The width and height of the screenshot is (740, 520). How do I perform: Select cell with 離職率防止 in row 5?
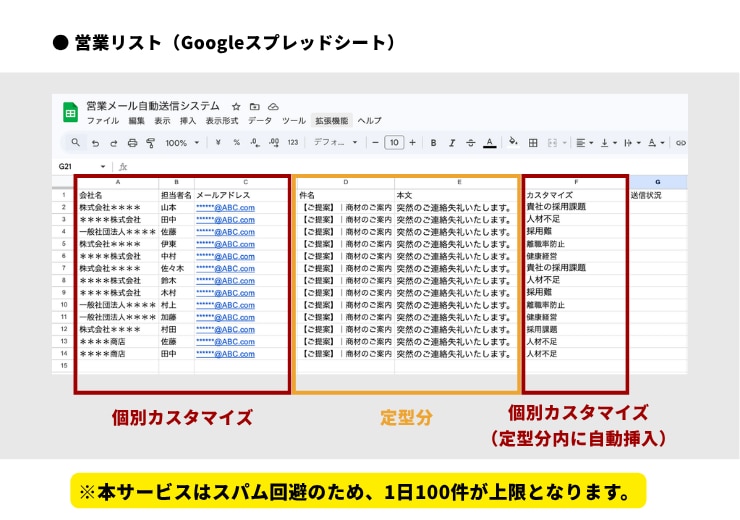coord(575,244)
